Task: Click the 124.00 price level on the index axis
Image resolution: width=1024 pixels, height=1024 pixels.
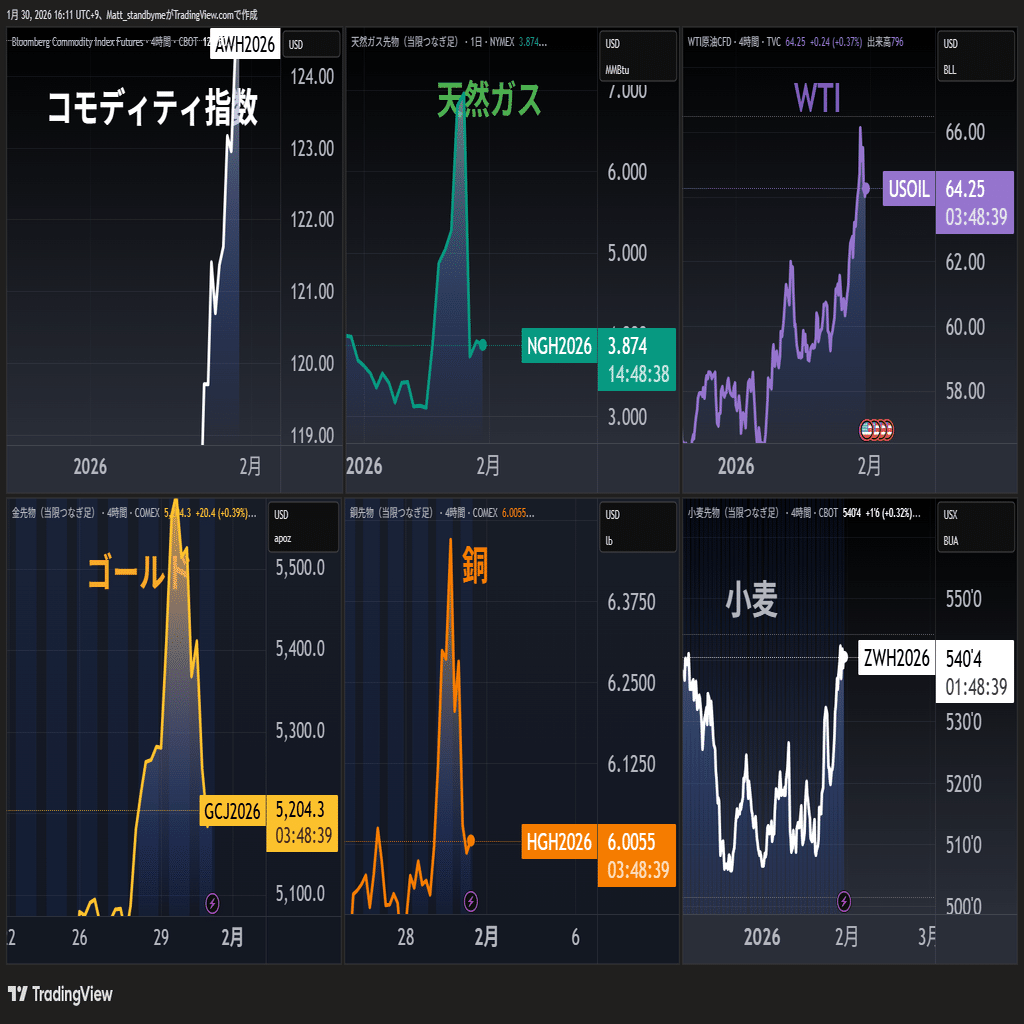Action: click(312, 77)
